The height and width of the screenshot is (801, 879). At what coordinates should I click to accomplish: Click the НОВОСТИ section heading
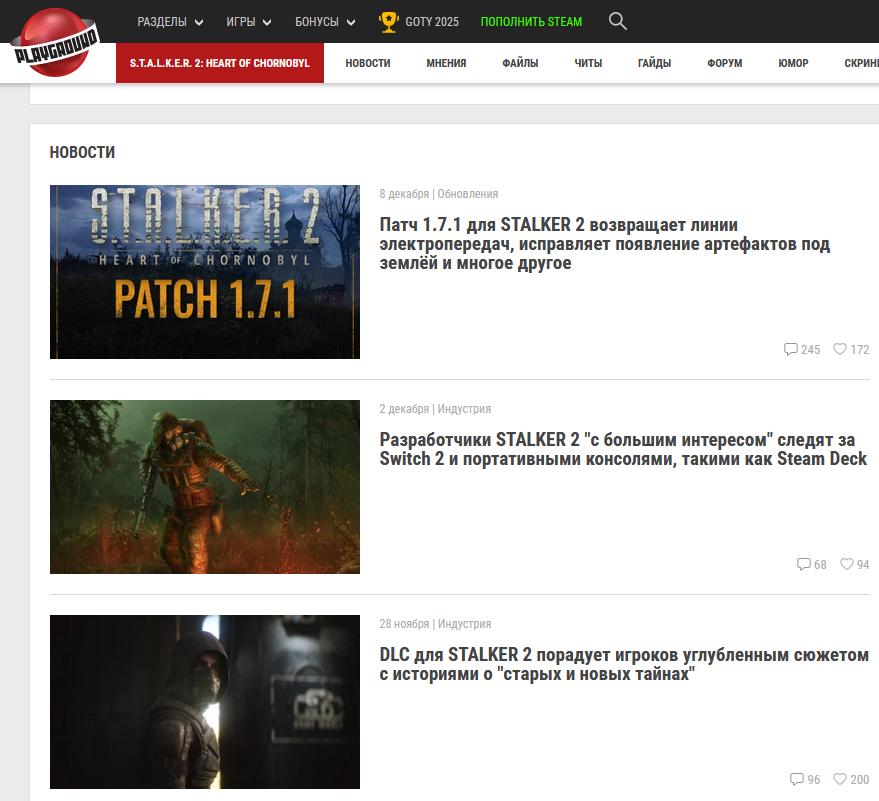pos(82,152)
